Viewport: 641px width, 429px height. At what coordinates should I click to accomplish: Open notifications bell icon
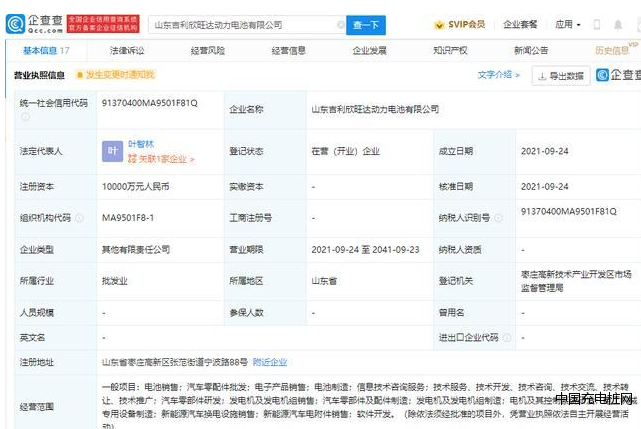(x=618, y=25)
